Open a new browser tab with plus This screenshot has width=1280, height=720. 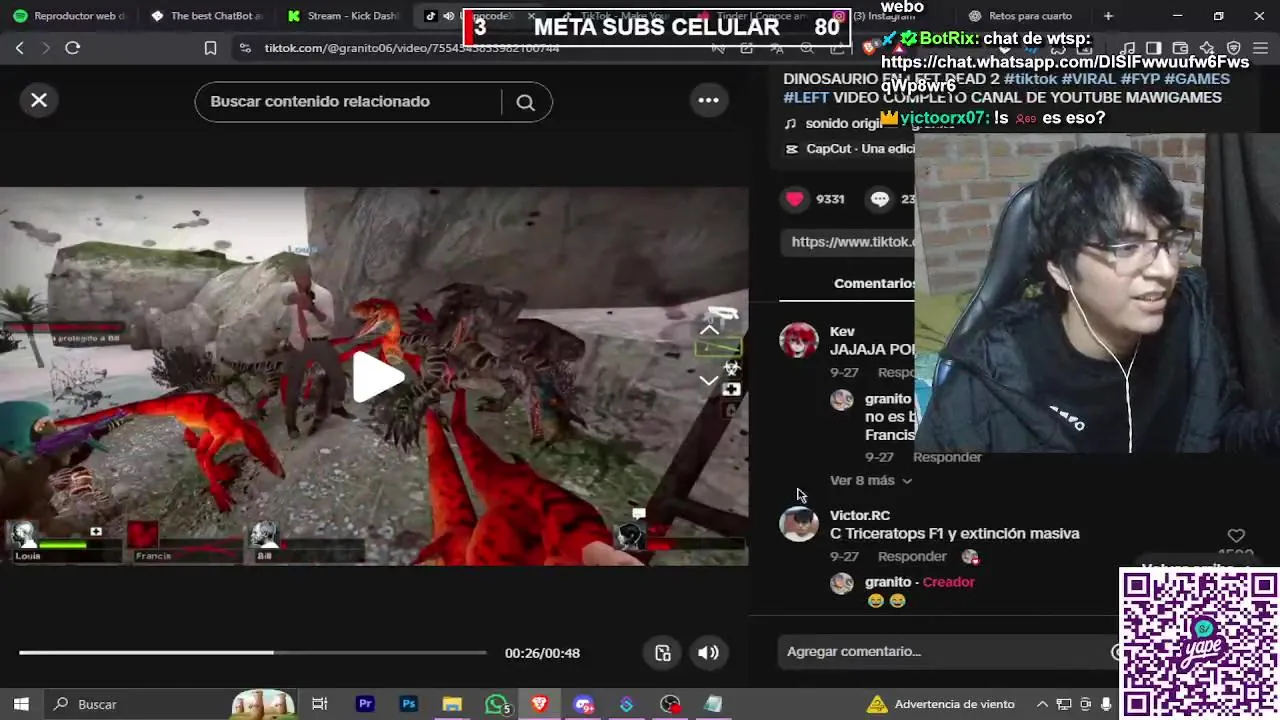click(x=1108, y=16)
